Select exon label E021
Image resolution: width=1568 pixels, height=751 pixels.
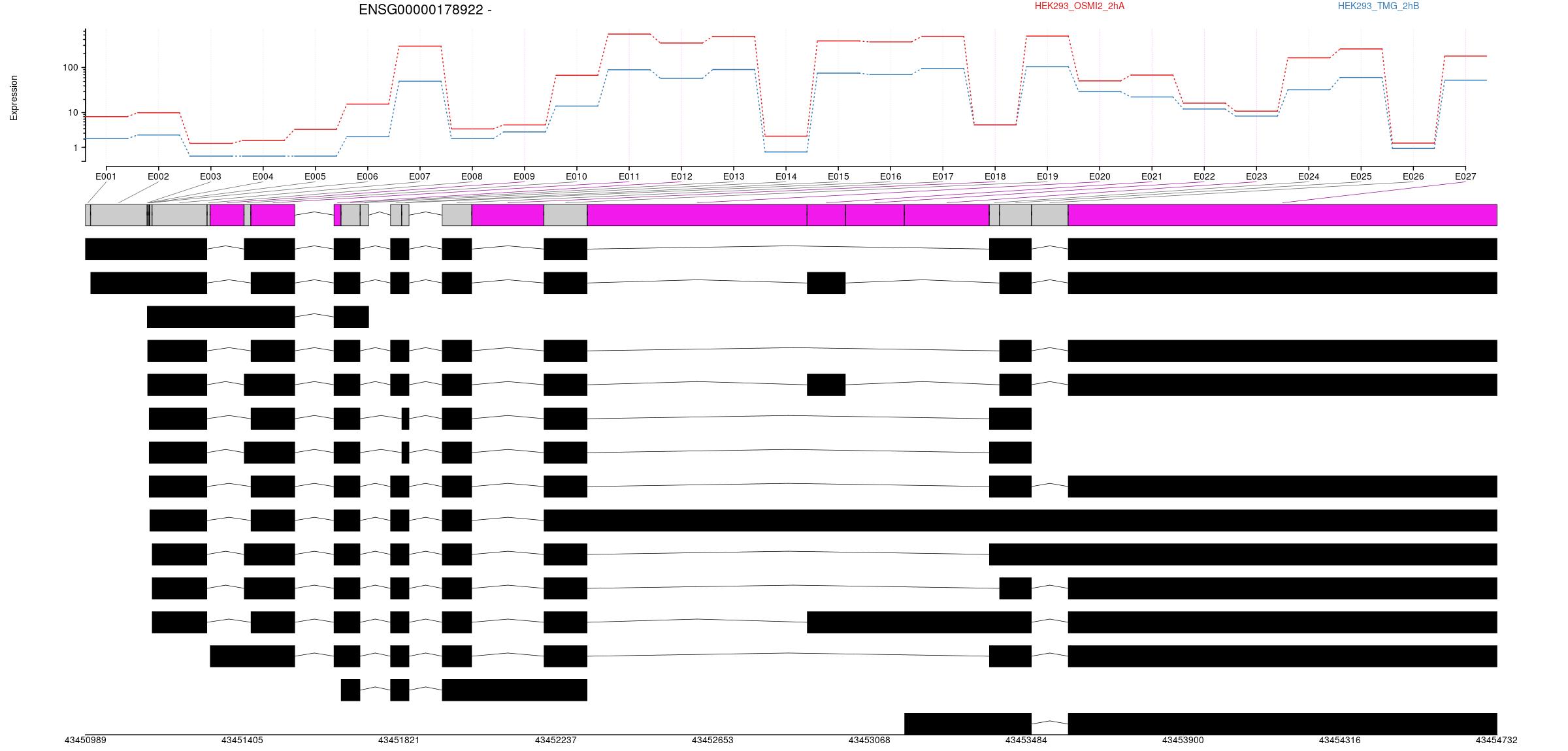(x=1152, y=176)
